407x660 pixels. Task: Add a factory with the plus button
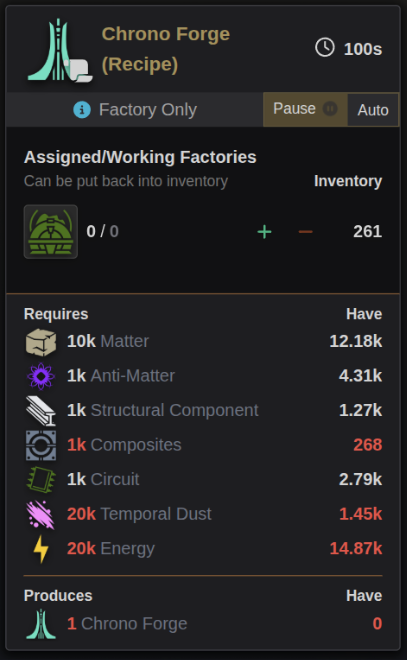264,232
